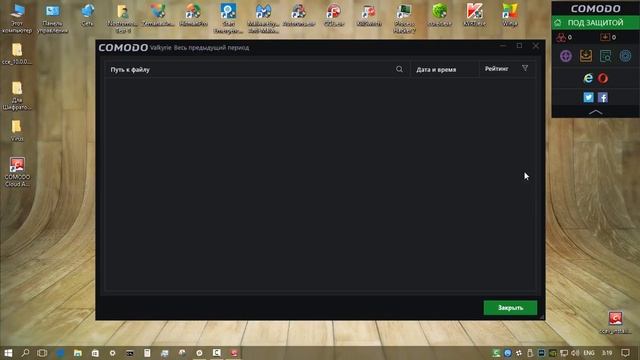Image resolution: width=640 pixels, height=360 pixels.
Task: Click the document magnifier icon in widget
Action: pyautogui.click(x=605, y=56)
